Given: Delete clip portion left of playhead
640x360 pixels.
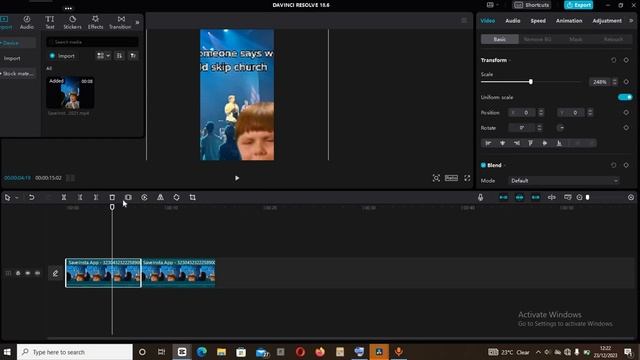Looking at the screenshot, I should tap(80, 198).
